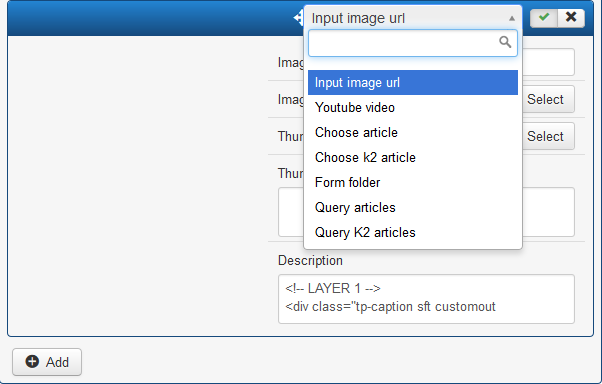
Task: Click the Input image url dropdown header
Action: [413, 18]
